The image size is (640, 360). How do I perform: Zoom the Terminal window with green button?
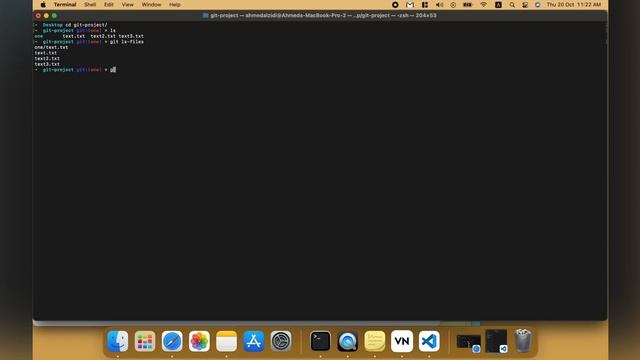[54, 16]
